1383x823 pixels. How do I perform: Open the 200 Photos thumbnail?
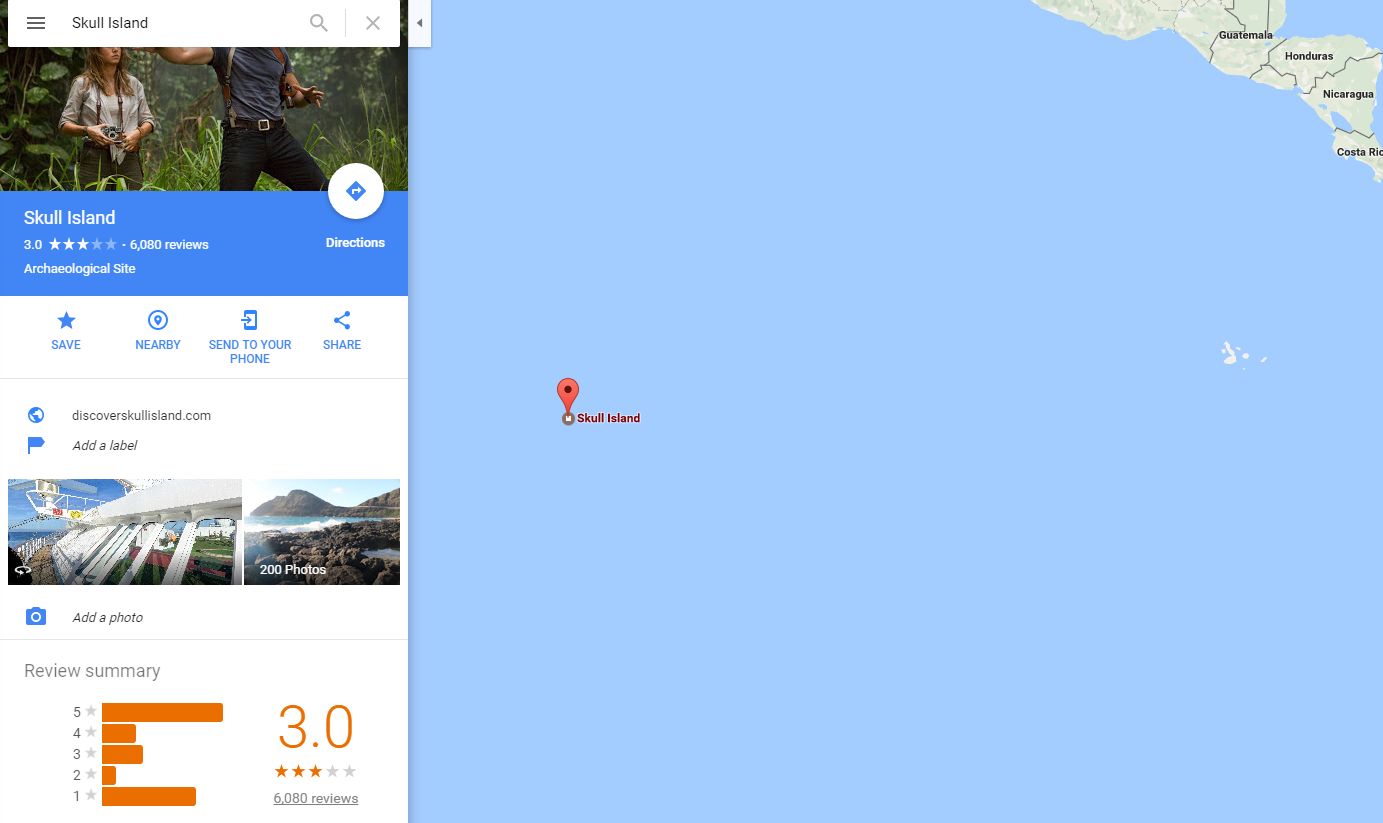click(x=322, y=532)
